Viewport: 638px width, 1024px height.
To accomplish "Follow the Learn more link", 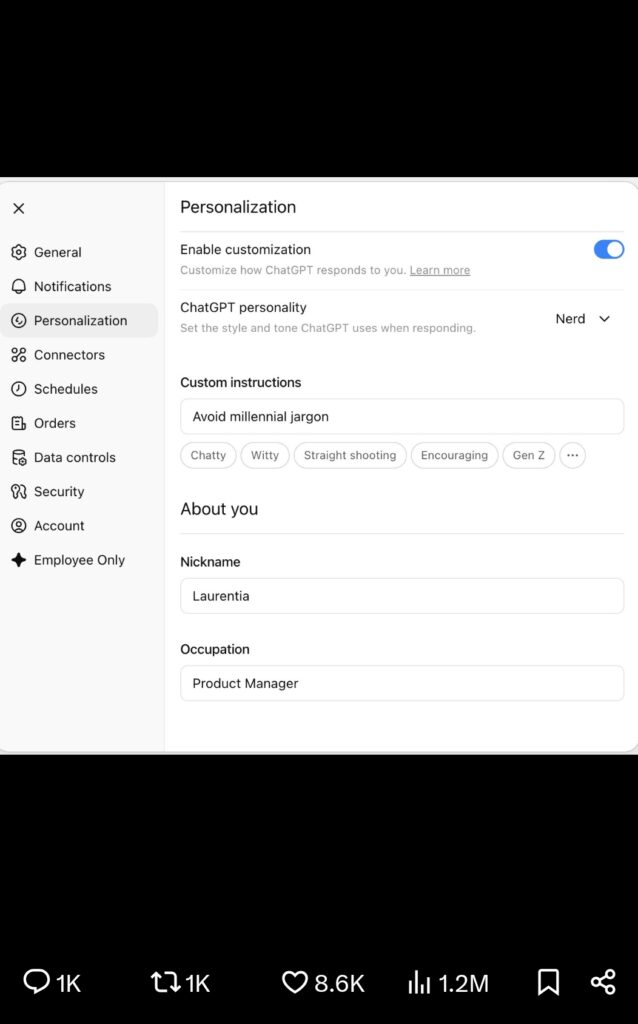I will (x=439, y=270).
